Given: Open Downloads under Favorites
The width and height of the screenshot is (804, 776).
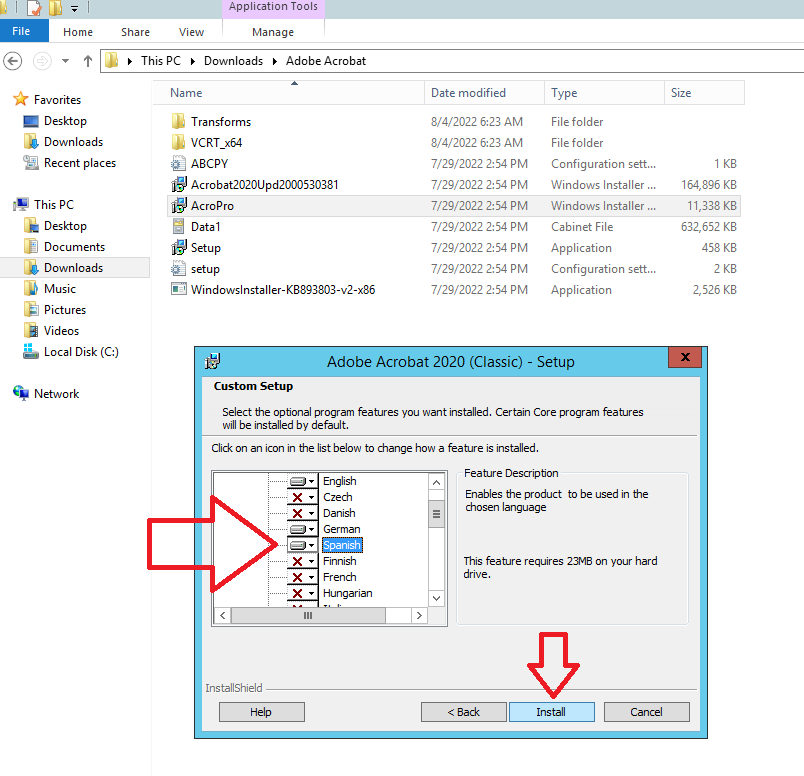Looking at the screenshot, I should (73, 142).
